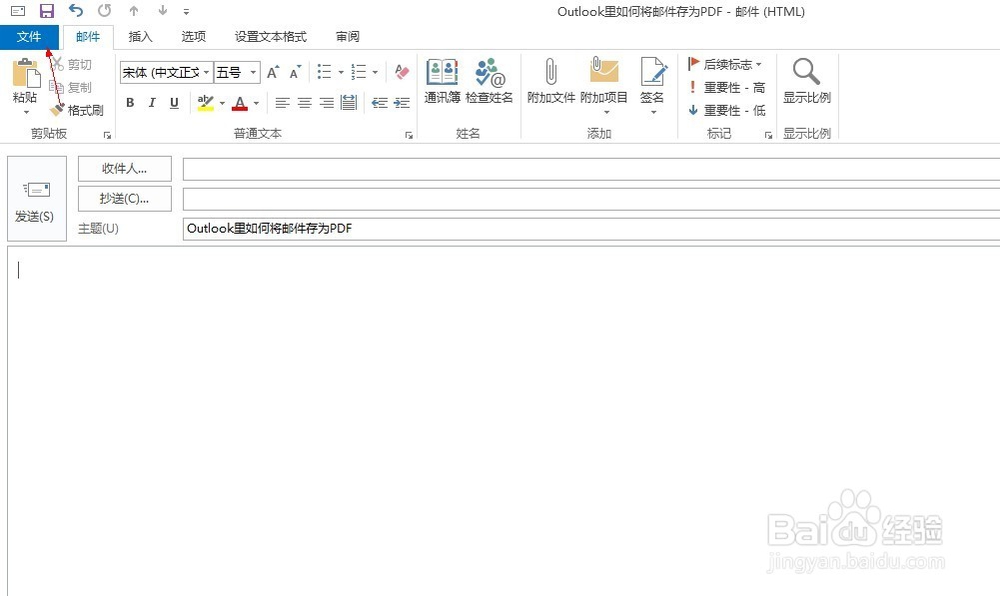Toggle 重要性 - 高 high importance
The width and height of the screenshot is (1000, 596).
pos(726,87)
